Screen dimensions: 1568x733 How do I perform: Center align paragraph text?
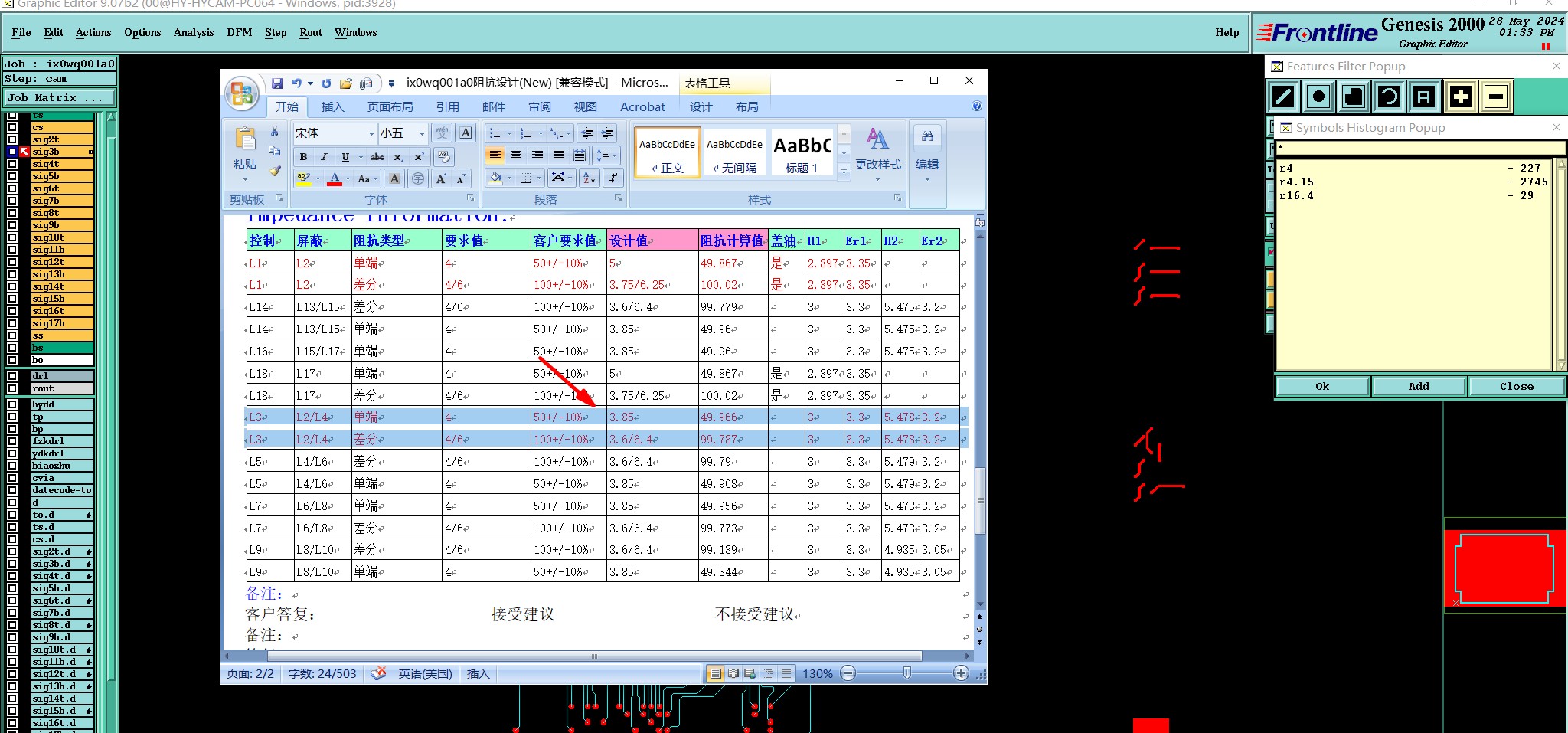point(516,155)
